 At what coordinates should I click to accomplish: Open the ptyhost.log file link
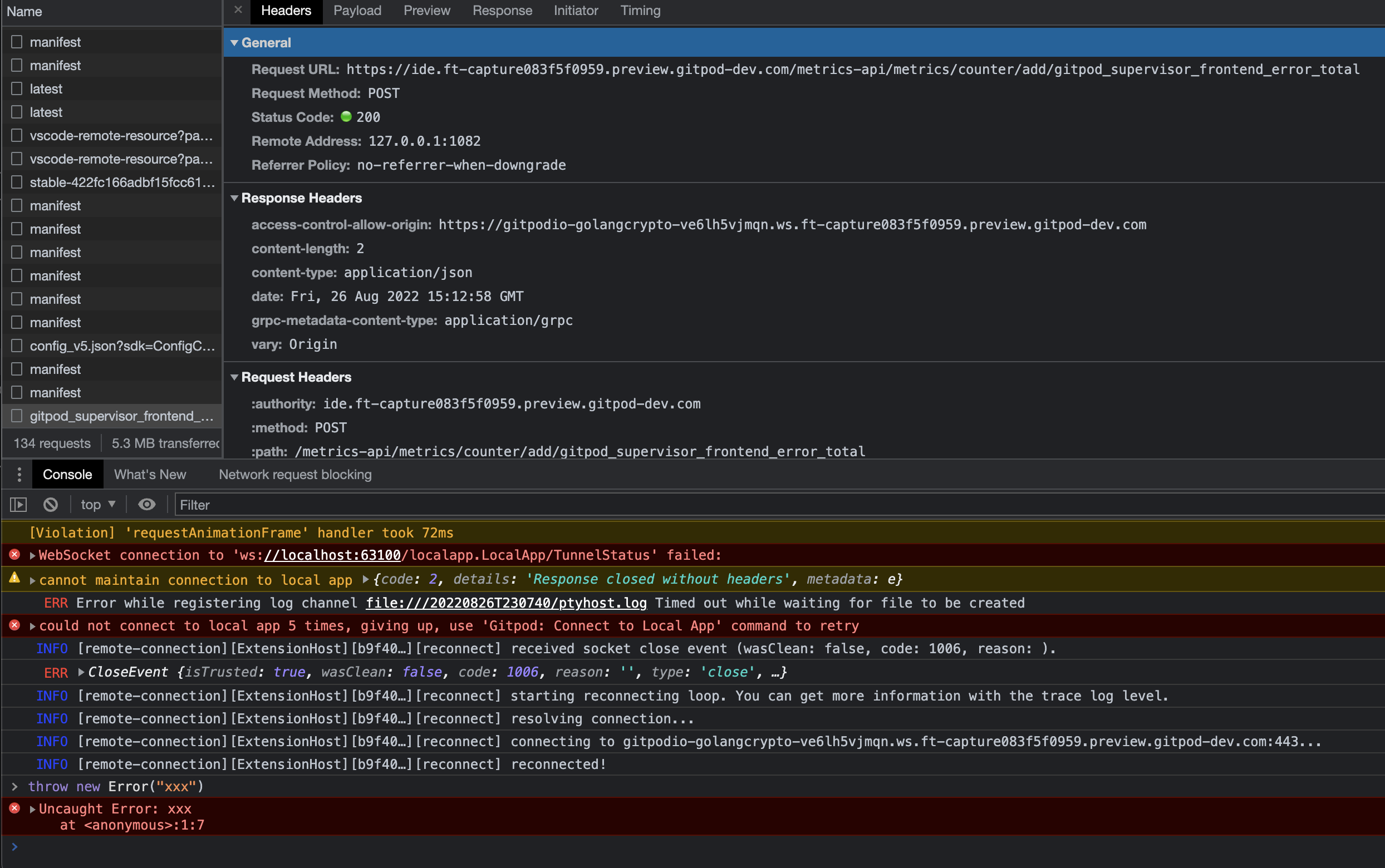pos(506,603)
